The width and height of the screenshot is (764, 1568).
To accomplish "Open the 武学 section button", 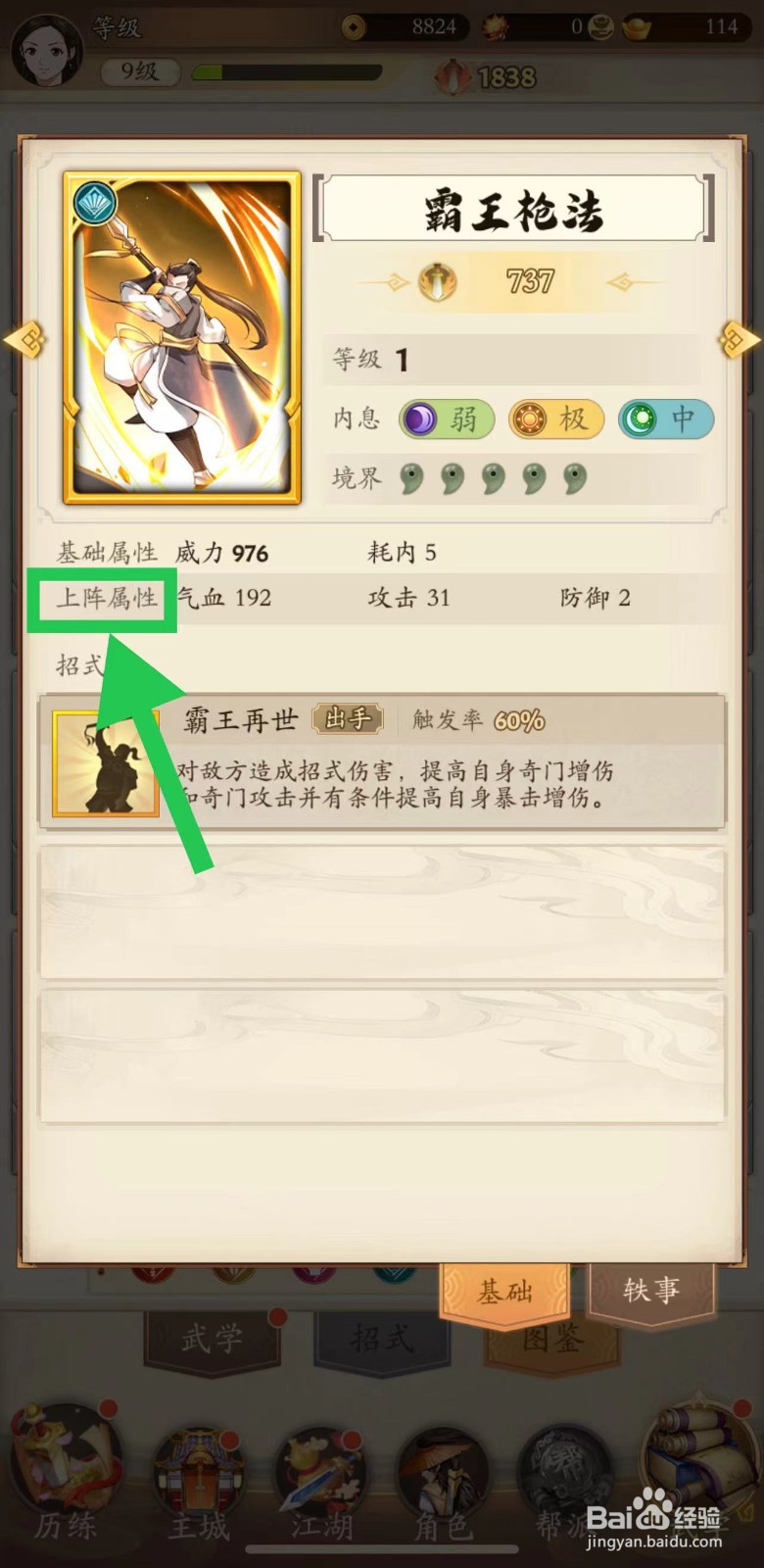I will pyautogui.click(x=212, y=1339).
